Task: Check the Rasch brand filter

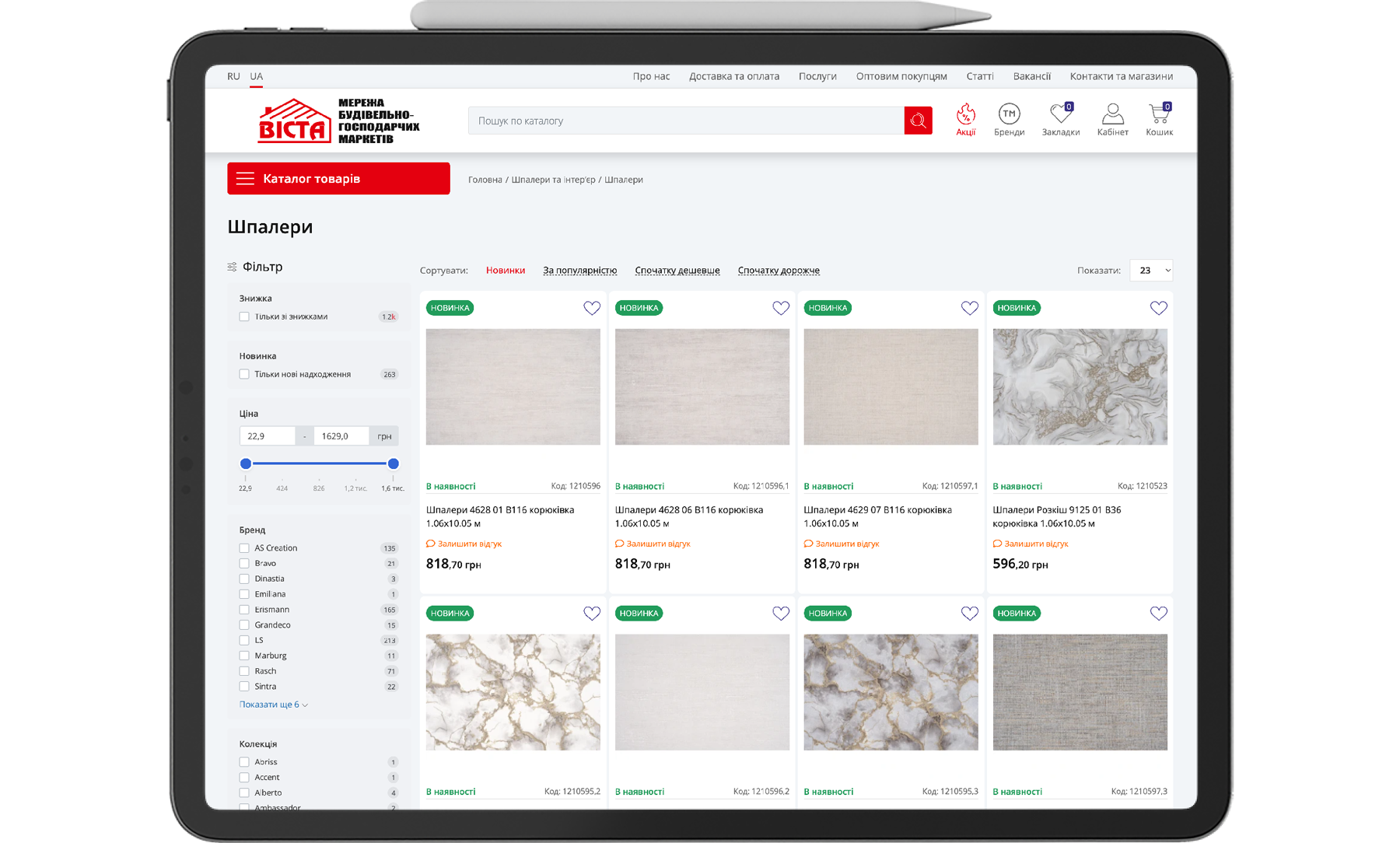Action: click(244, 671)
